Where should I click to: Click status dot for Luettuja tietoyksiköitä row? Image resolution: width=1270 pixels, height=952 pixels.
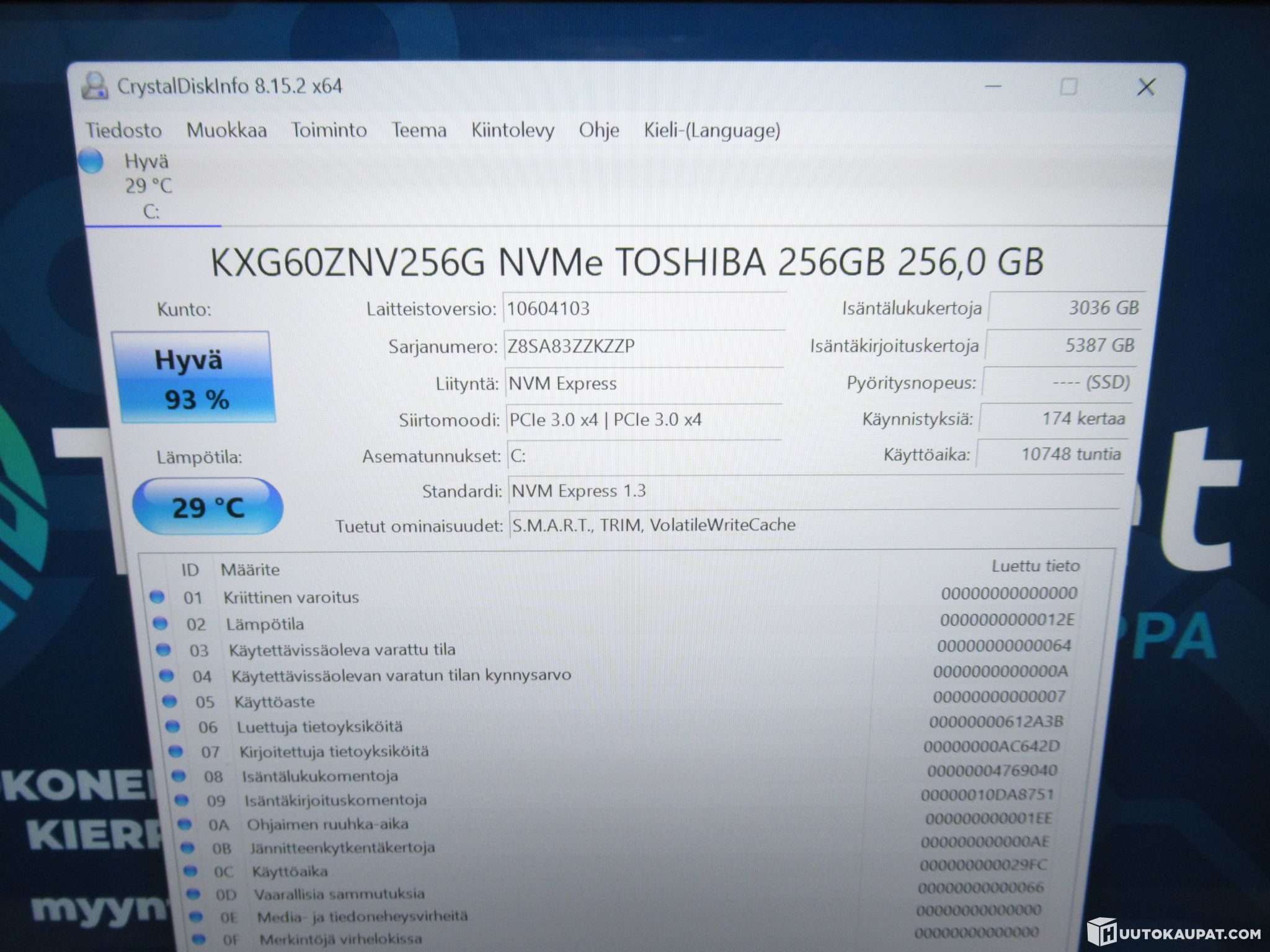(x=172, y=726)
